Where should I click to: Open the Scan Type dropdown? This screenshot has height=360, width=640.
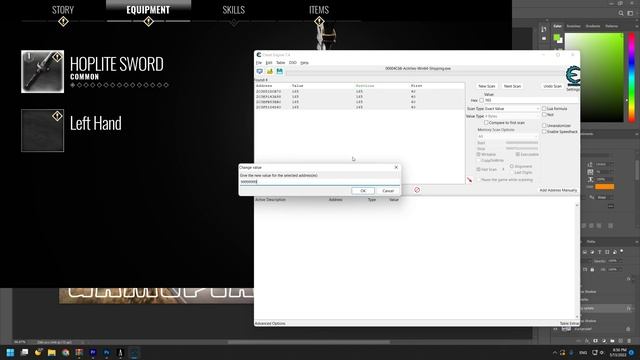pyautogui.click(x=512, y=109)
